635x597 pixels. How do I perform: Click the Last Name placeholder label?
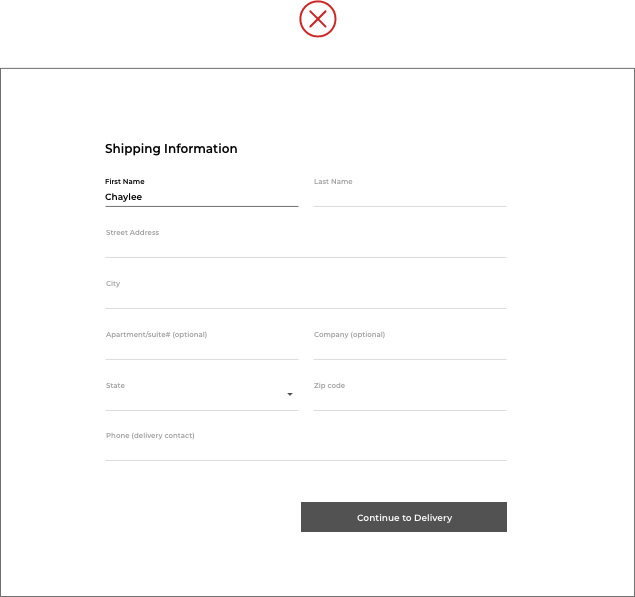click(x=333, y=181)
